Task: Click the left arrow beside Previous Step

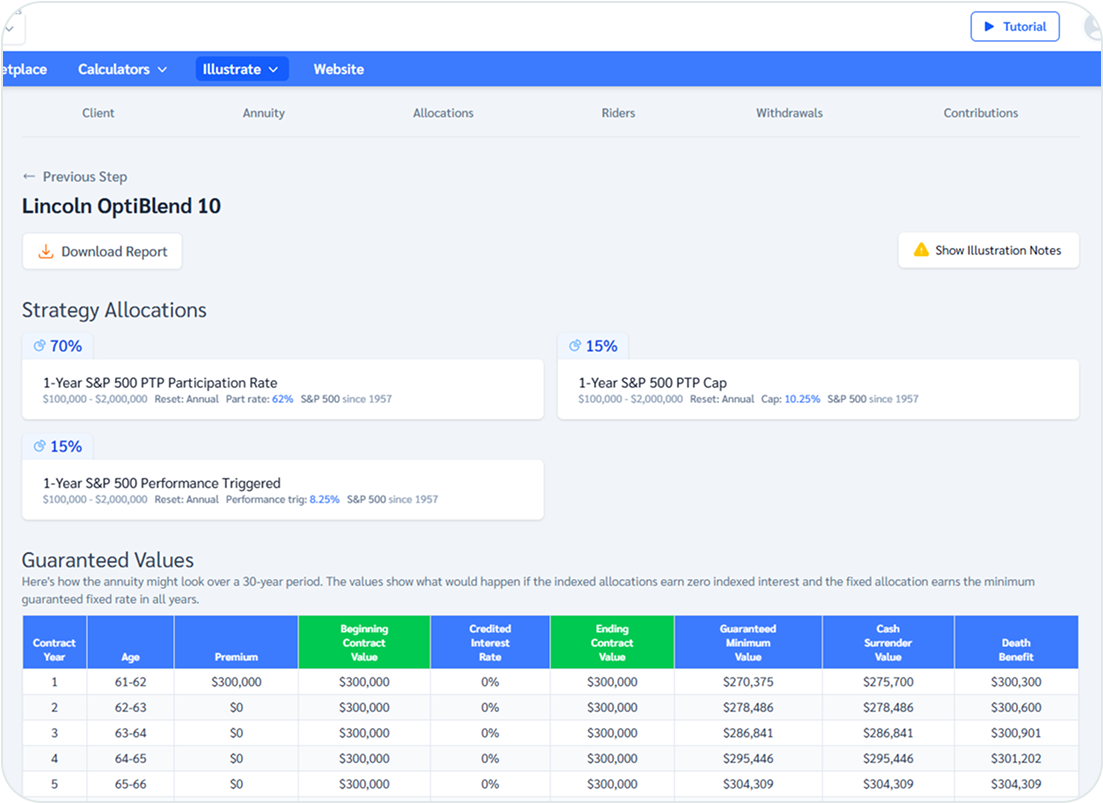Action: [x=29, y=176]
